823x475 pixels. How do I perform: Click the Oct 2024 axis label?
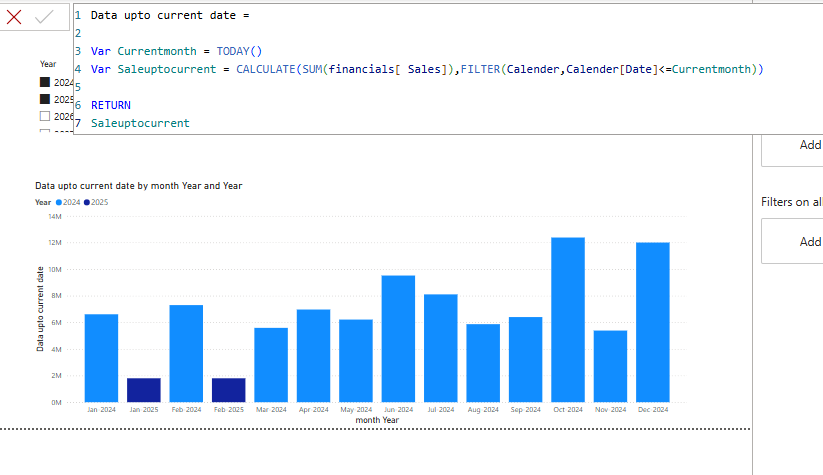[568, 409]
